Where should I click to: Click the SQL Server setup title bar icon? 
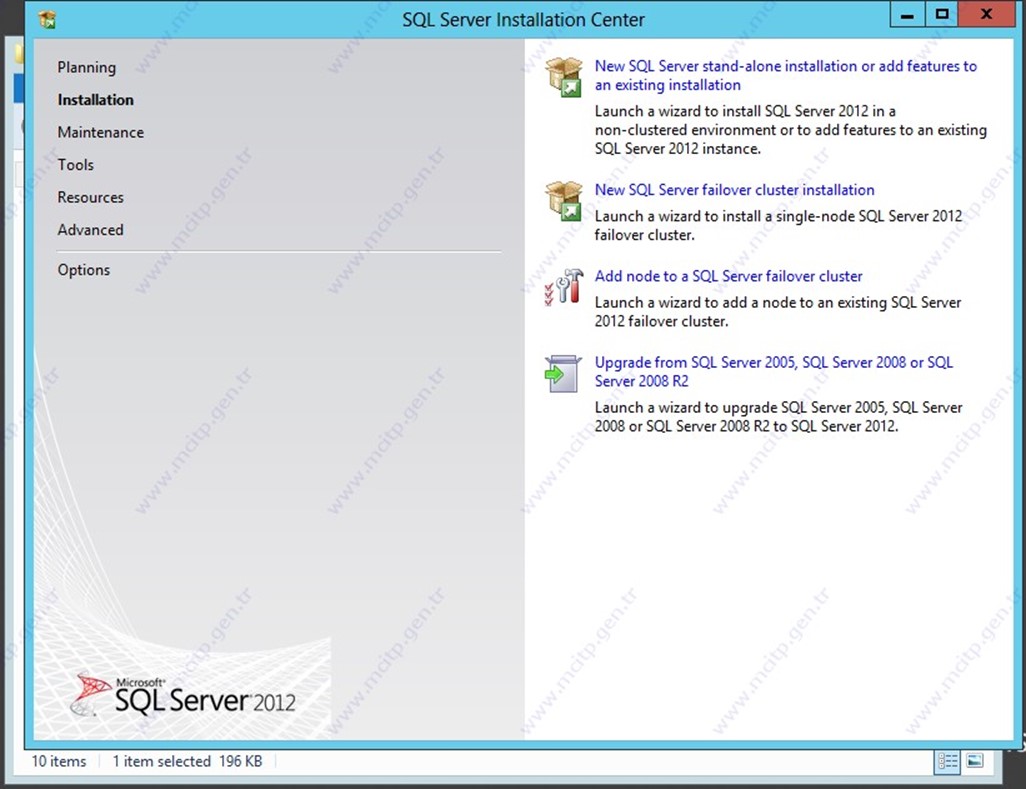pyautogui.click(x=47, y=20)
